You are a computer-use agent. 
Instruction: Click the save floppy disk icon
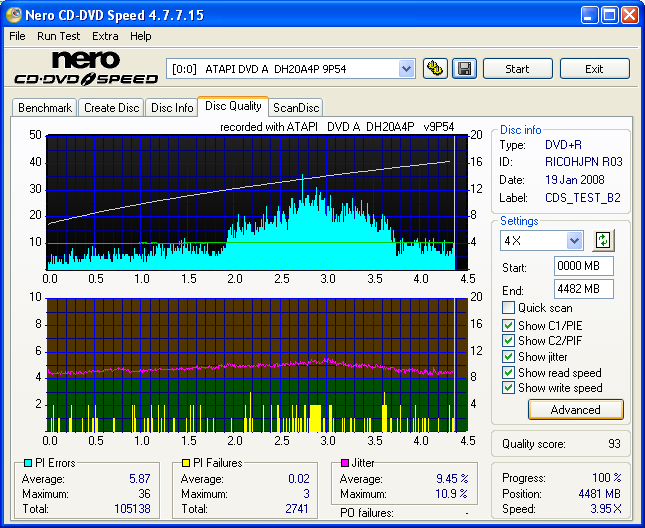(464, 68)
